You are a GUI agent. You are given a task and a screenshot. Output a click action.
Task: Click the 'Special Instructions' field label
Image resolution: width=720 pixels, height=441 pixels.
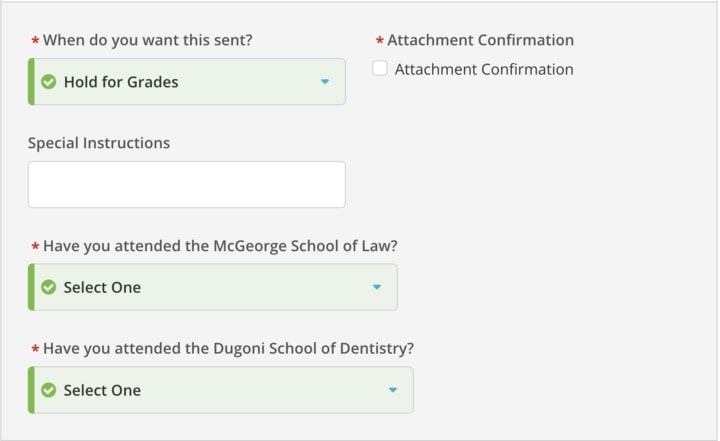pos(99,143)
